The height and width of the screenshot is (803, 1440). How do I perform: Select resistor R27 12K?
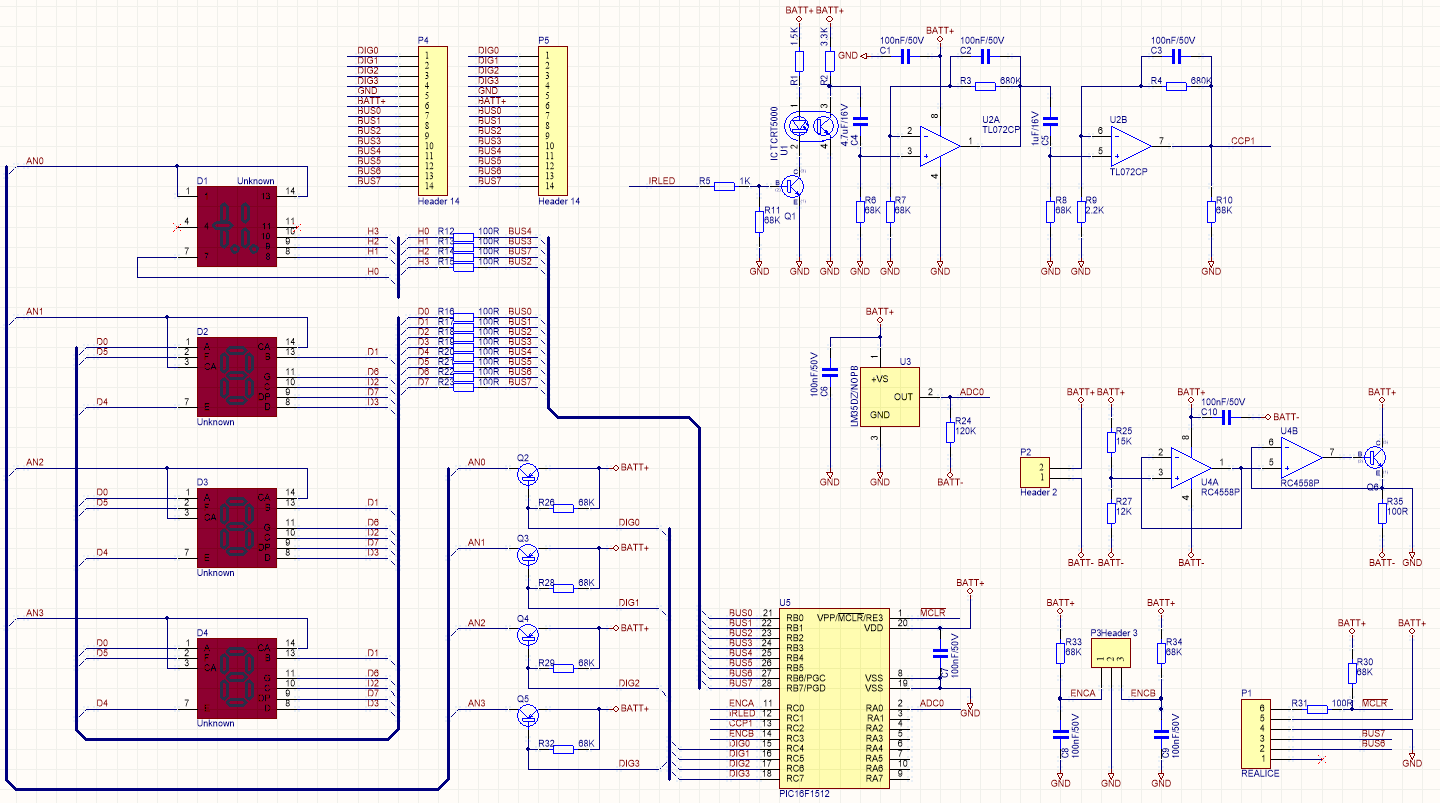1110,512
